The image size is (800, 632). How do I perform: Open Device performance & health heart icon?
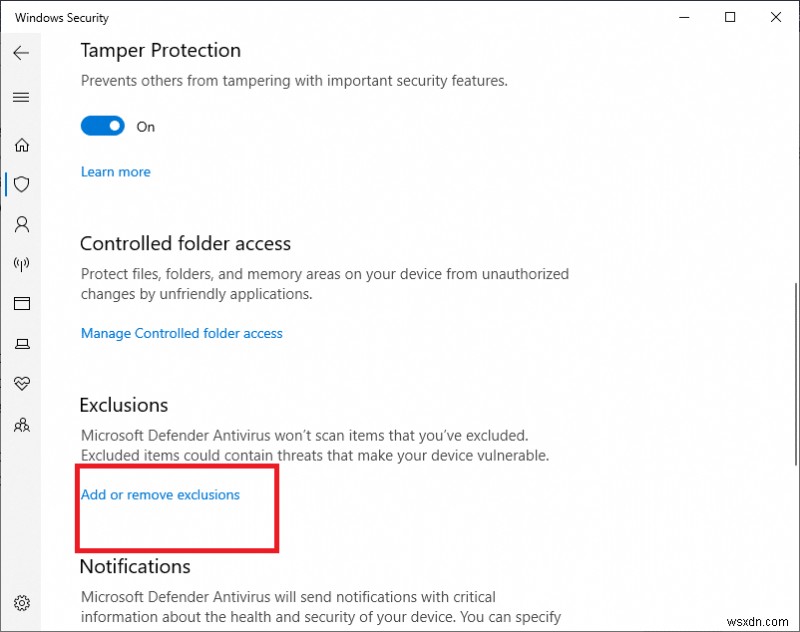point(22,383)
